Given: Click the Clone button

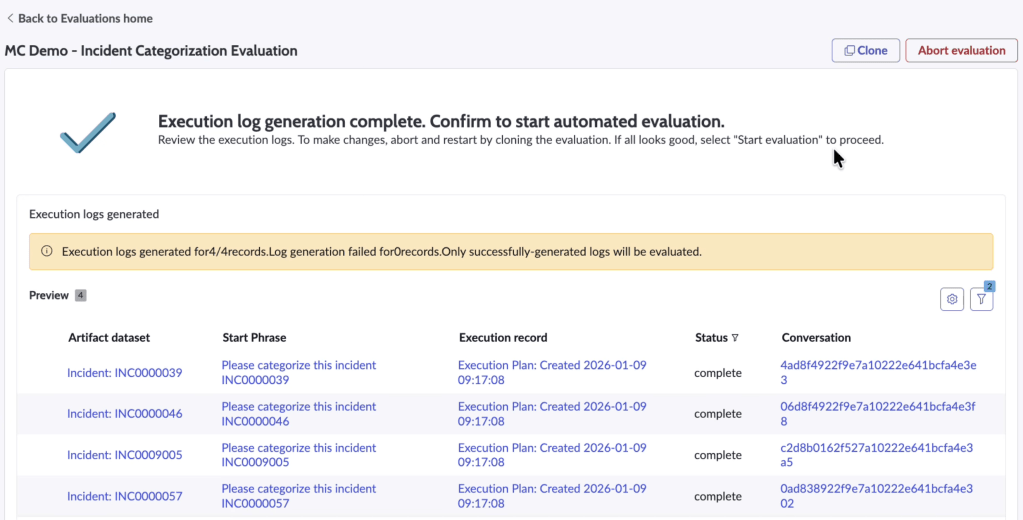Looking at the screenshot, I should tap(865, 50).
